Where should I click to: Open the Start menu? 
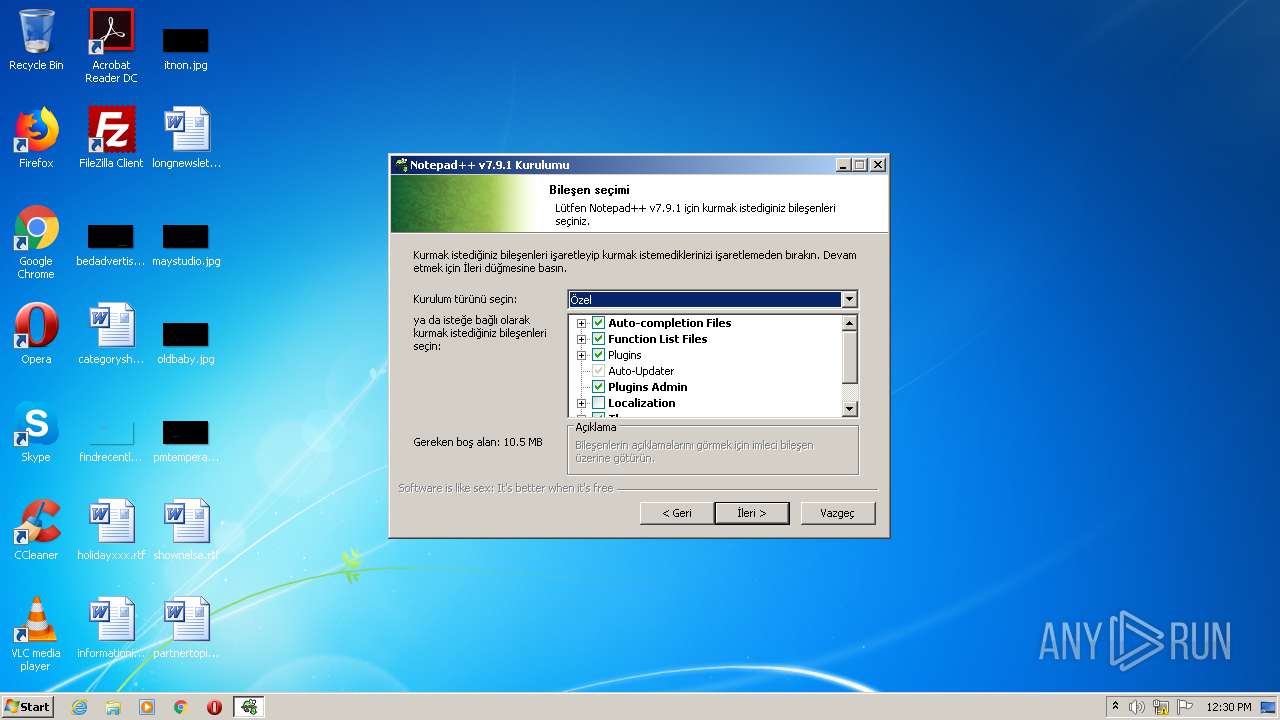[28, 707]
